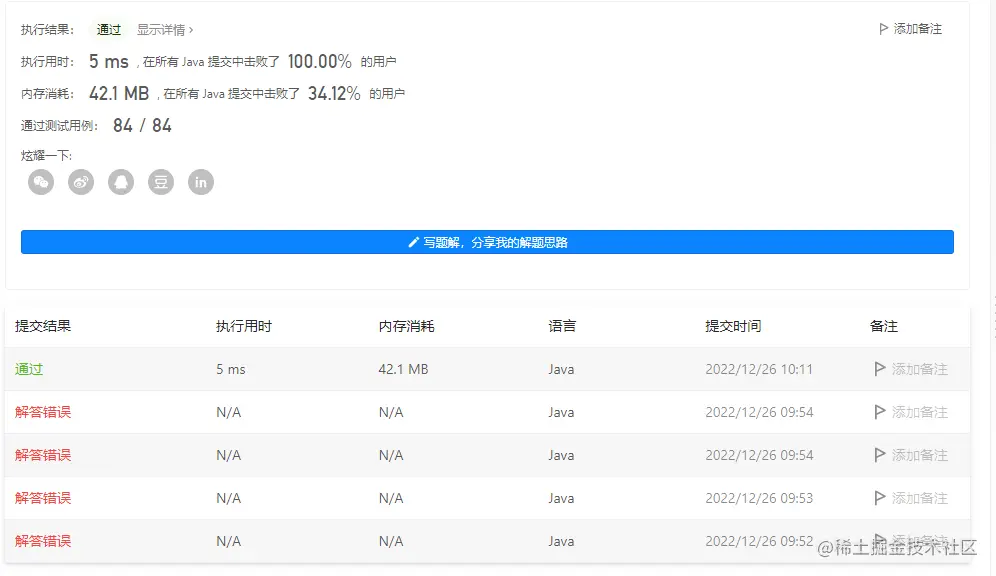Viewport: 996px width, 576px height.
Task: Share result via Douban icon
Action: point(161,182)
